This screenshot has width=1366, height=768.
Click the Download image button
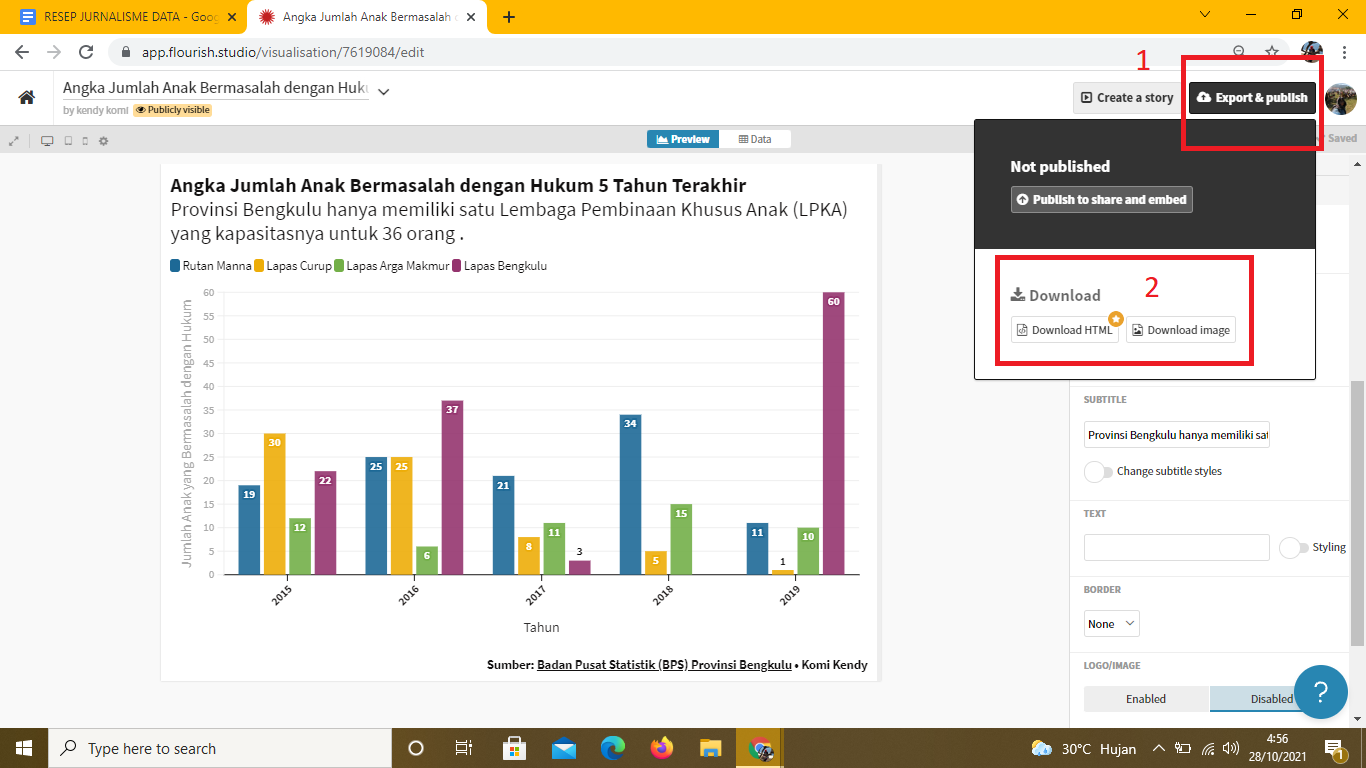tap(1180, 330)
